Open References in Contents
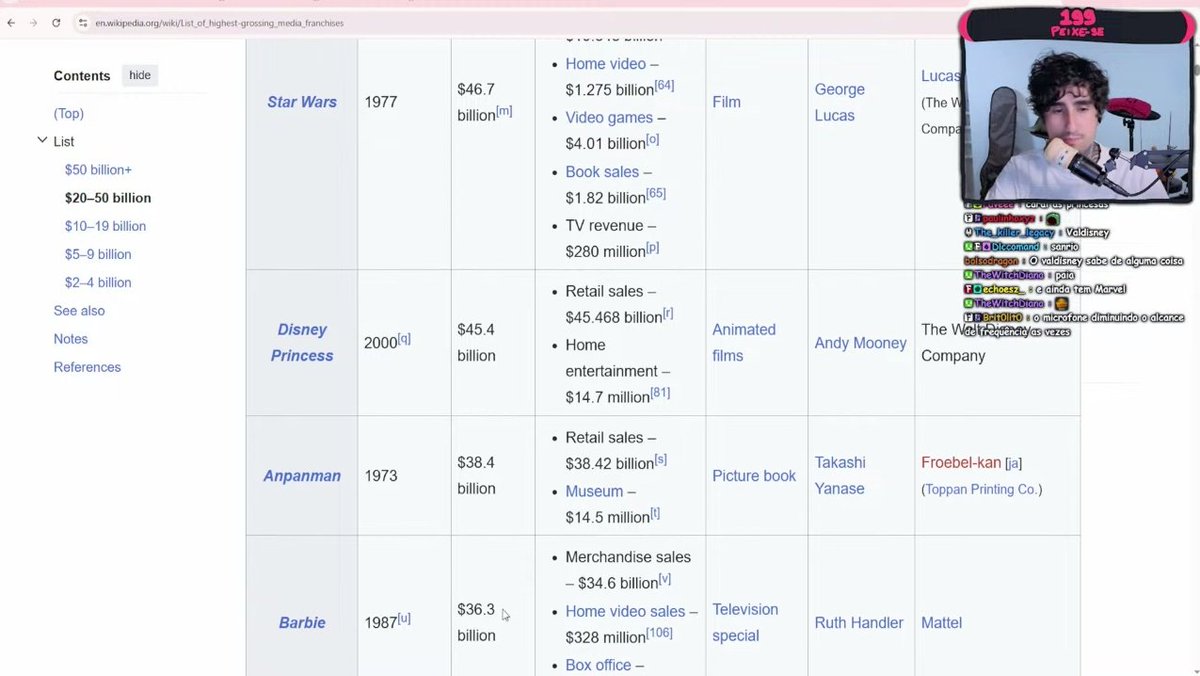The image size is (1200, 676). [x=87, y=367]
